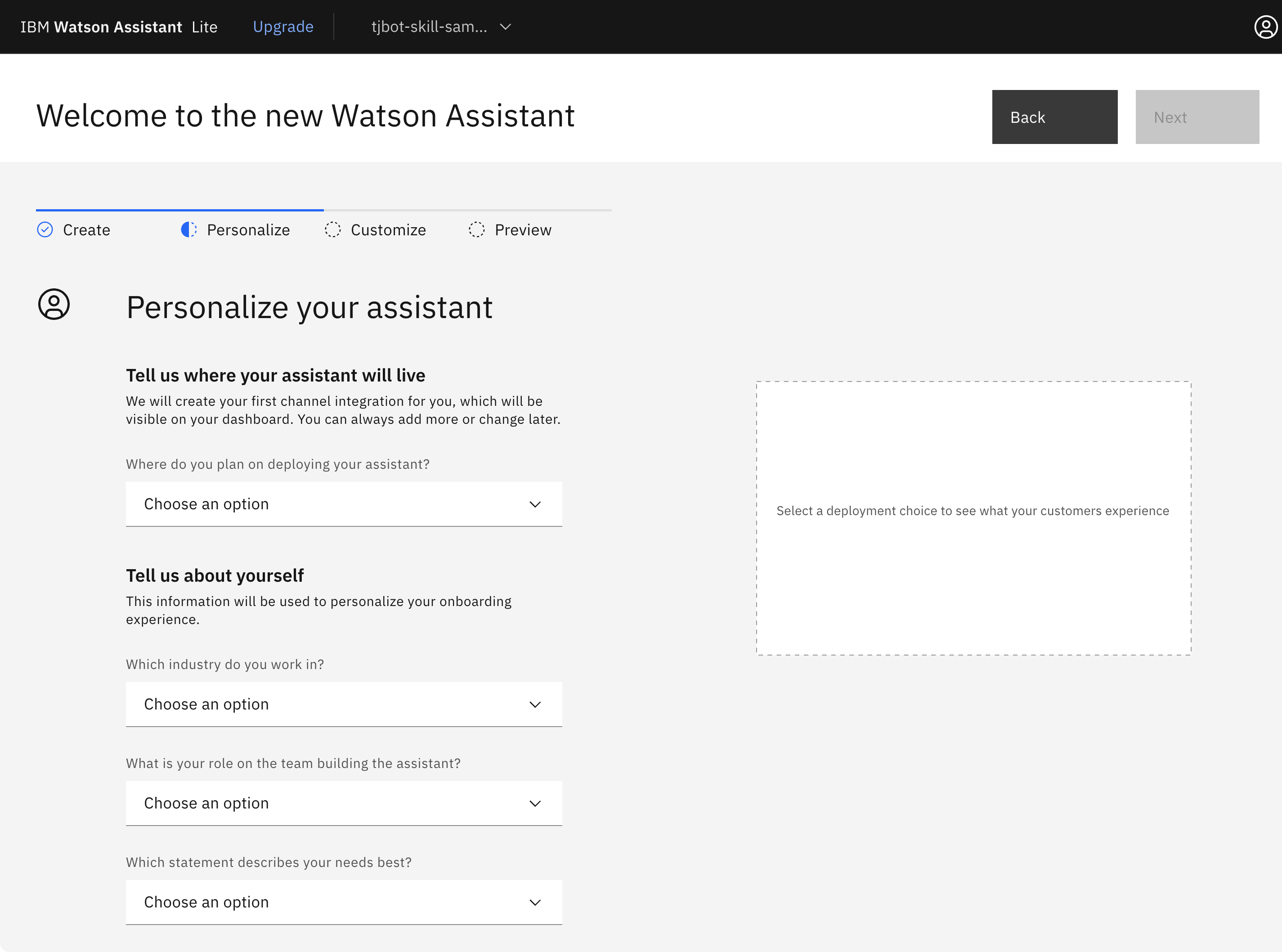Click the Create step checkmark icon
Screen dimensions: 1282x952
point(45,230)
